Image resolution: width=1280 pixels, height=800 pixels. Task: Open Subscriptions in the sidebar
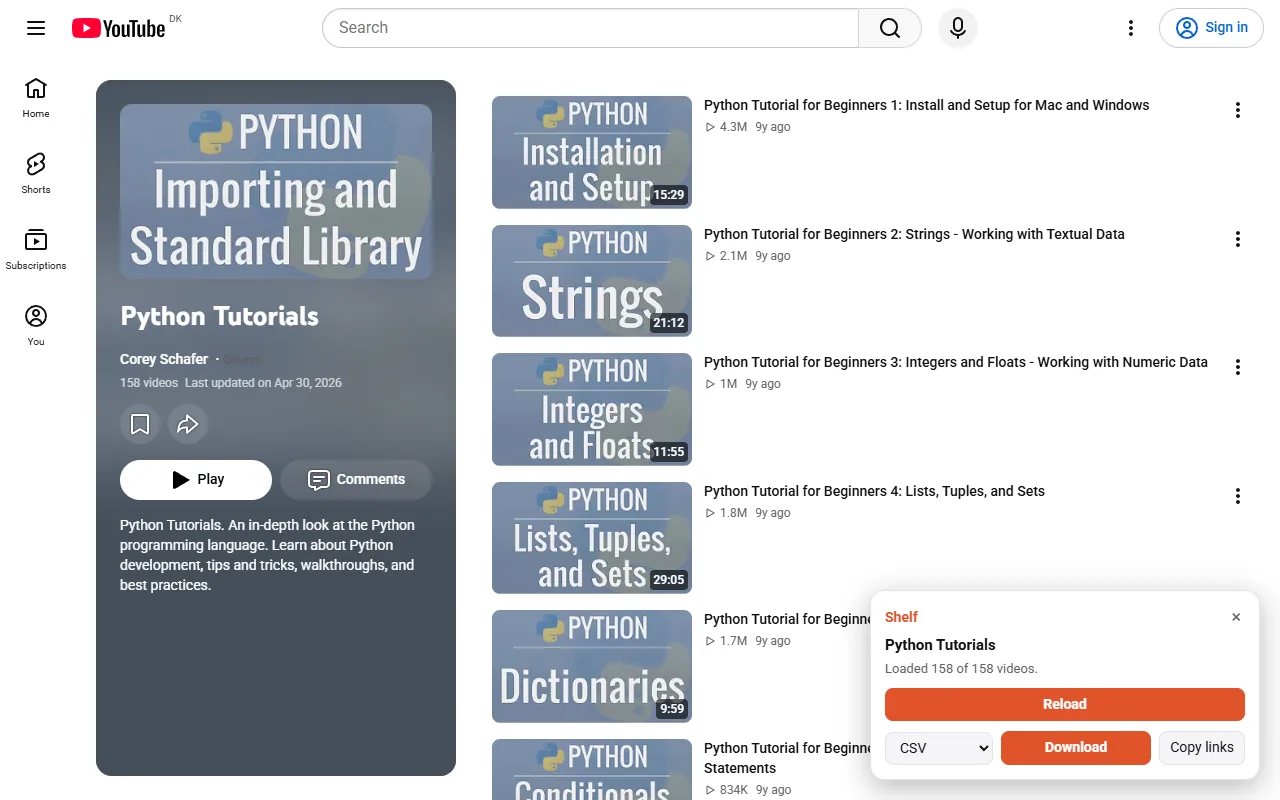(36, 250)
